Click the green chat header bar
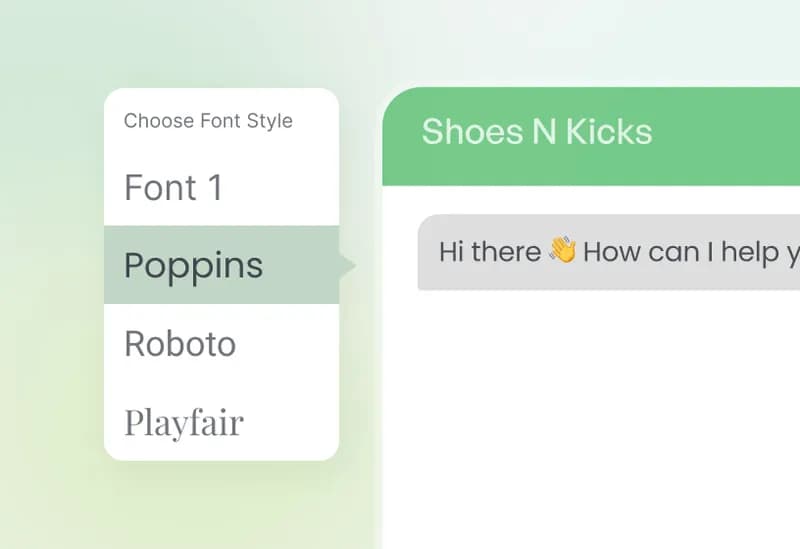This screenshot has height=549, width=800. tap(591, 136)
